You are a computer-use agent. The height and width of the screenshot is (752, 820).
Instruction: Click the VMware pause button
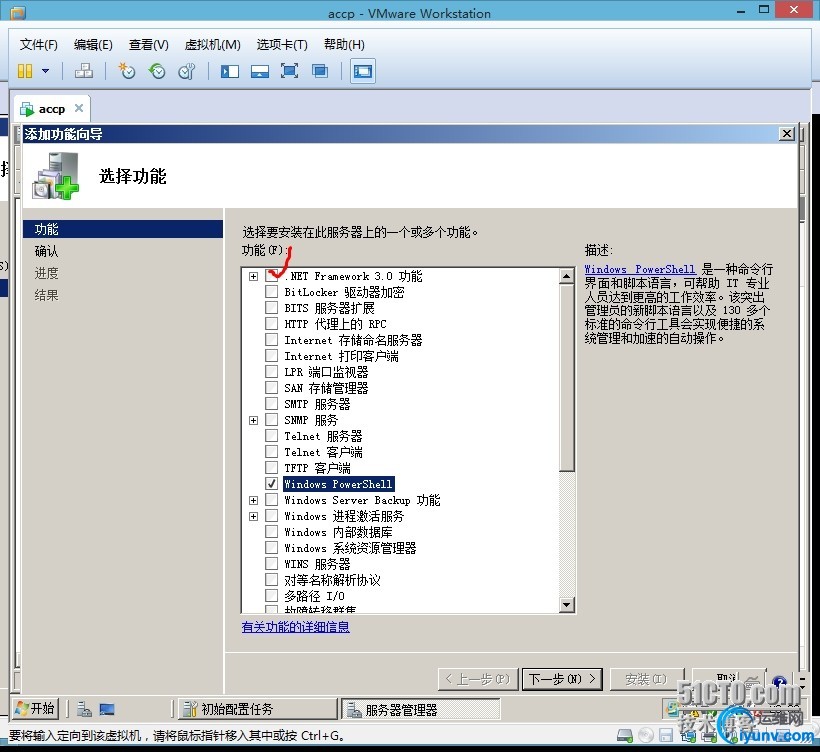pyautogui.click(x=25, y=71)
